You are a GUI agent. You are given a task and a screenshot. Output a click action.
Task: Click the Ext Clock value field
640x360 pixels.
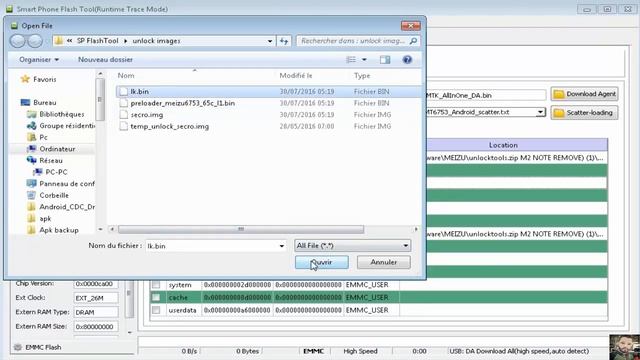[x=96, y=298]
